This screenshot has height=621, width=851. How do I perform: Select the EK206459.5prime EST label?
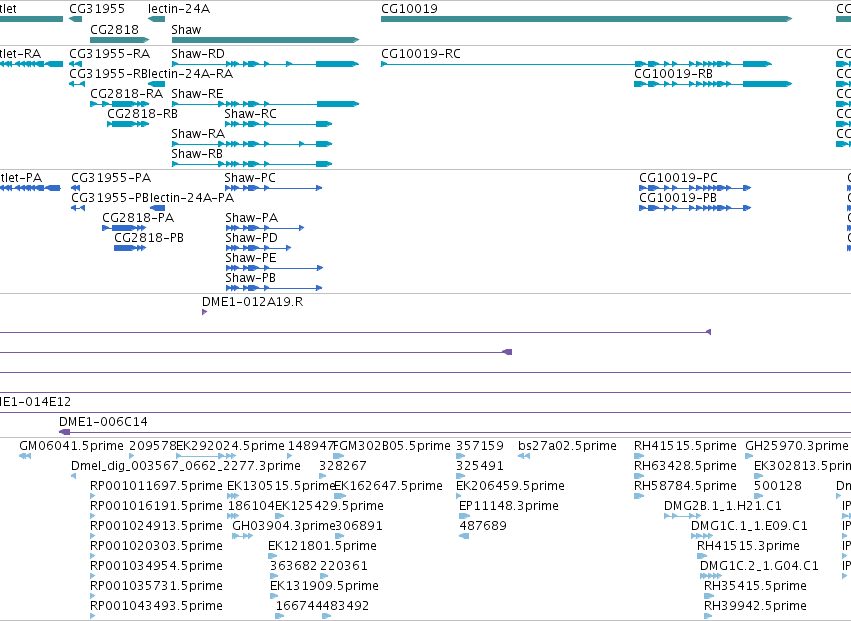click(x=510, y=486)
